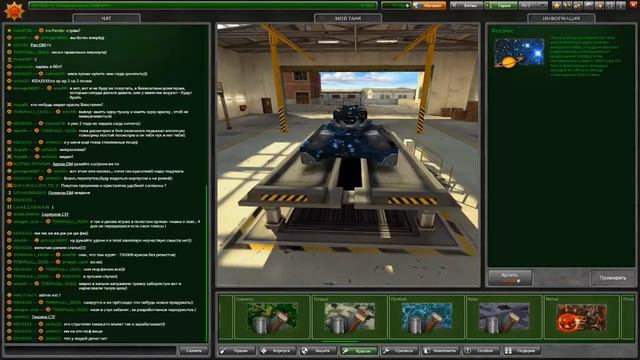The width and height of the screenshot is (640, 360).
Task: Click the 'Арена DM' battle link in chat
Action: [x=62, y=164]
